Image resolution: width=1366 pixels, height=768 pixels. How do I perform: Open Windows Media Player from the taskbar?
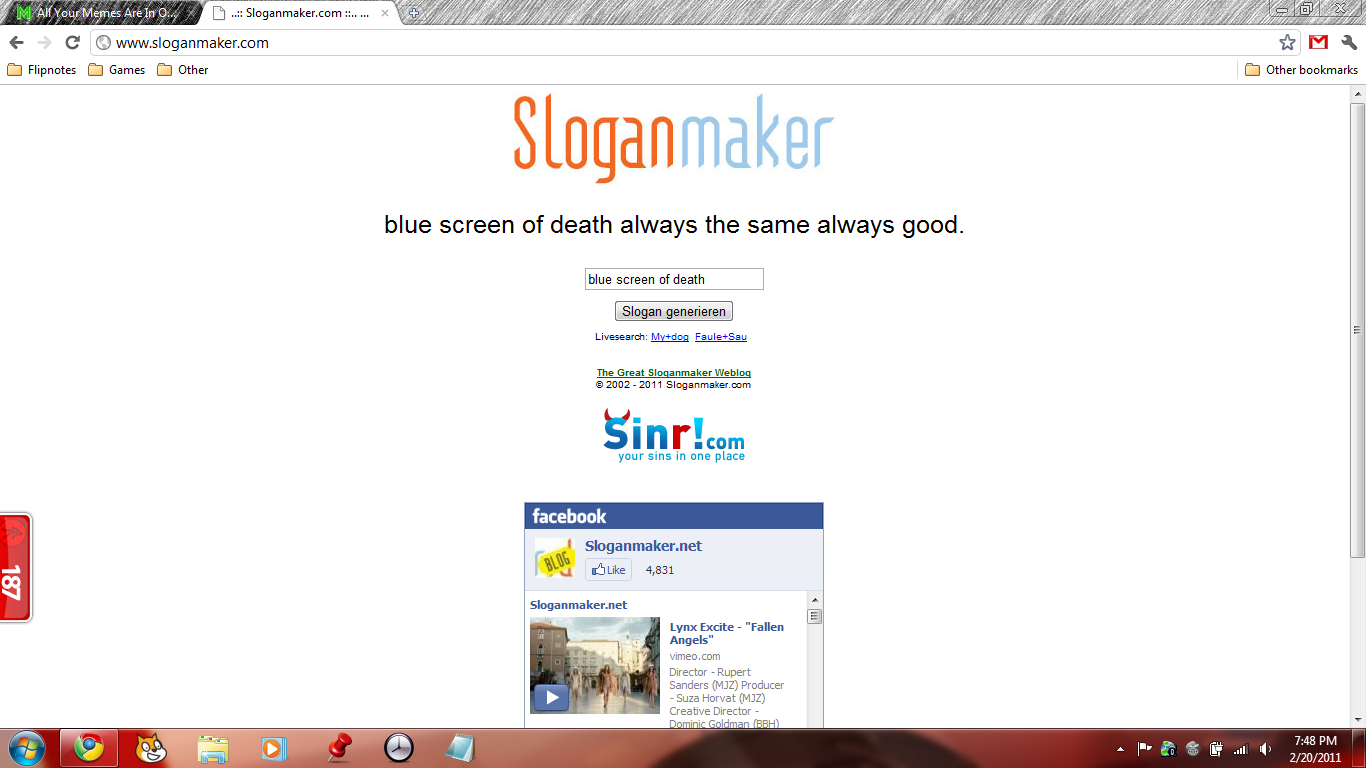[x=272, y=748]
